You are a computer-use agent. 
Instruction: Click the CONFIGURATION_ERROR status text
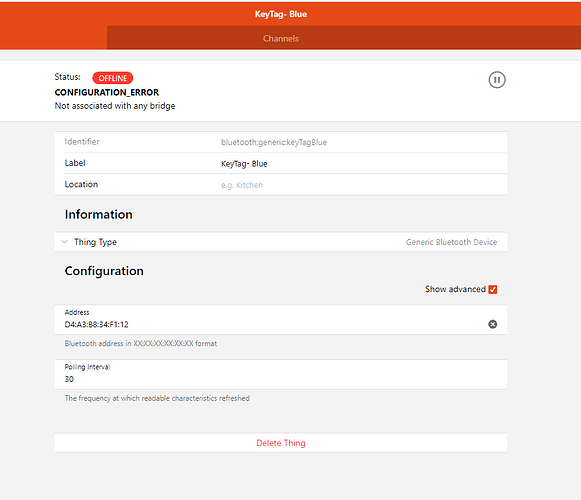[107, 92]
